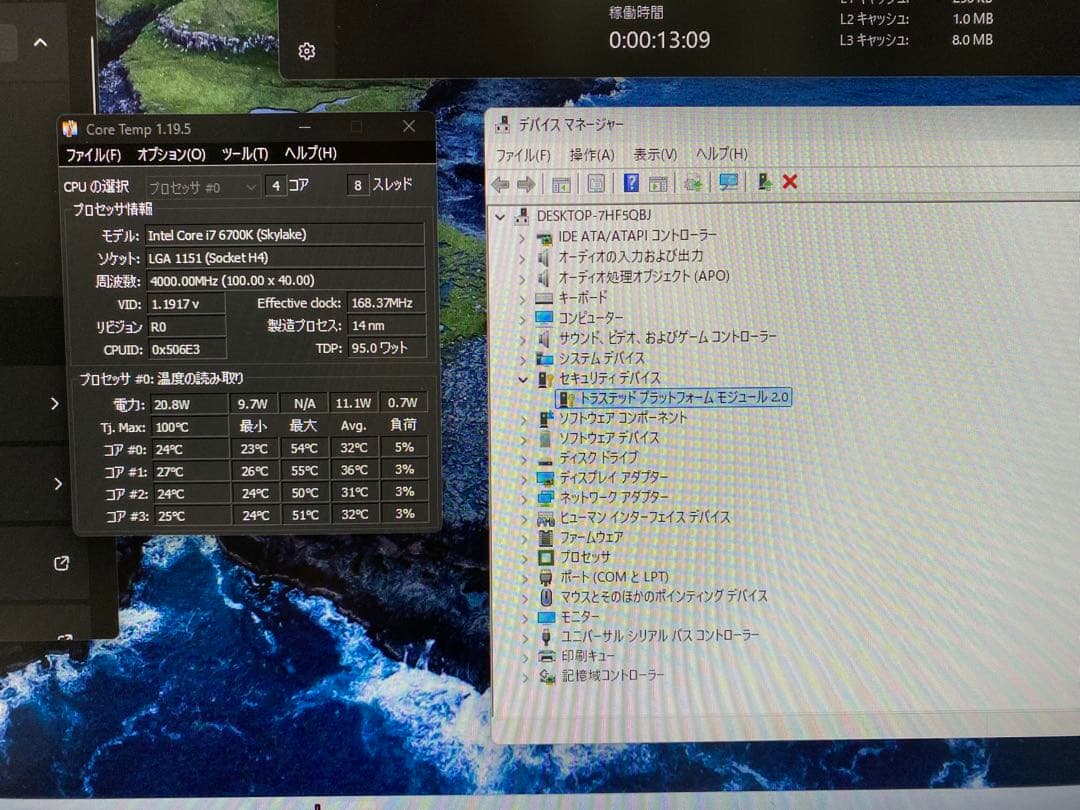Select トラステッド プラットフォーム モジュール 2.0
1080x810 pixels.
(x=673, y=397)
